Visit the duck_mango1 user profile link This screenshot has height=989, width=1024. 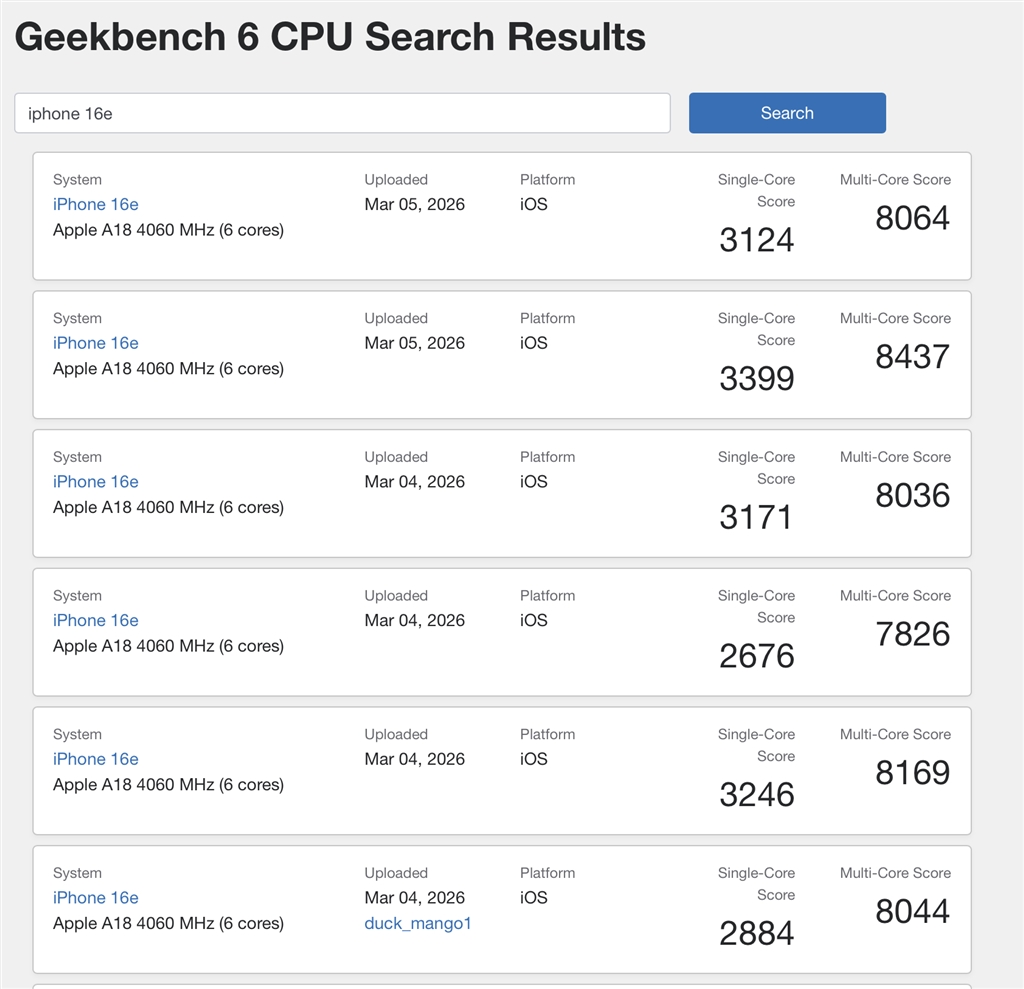tap(418, 923)
